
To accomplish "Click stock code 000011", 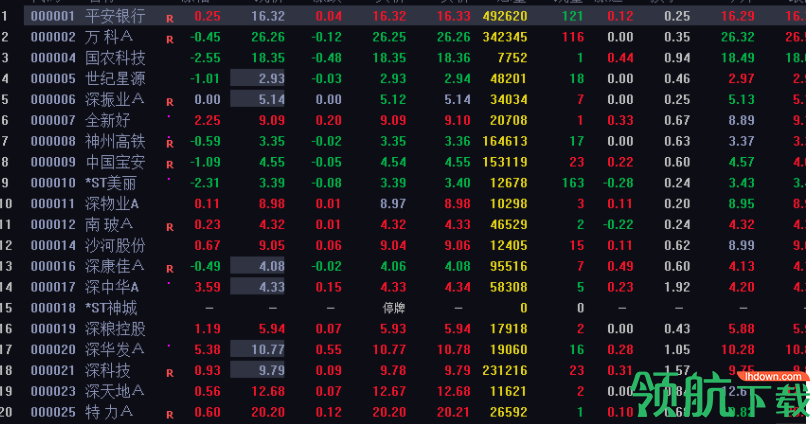I will tap(53, 203).
